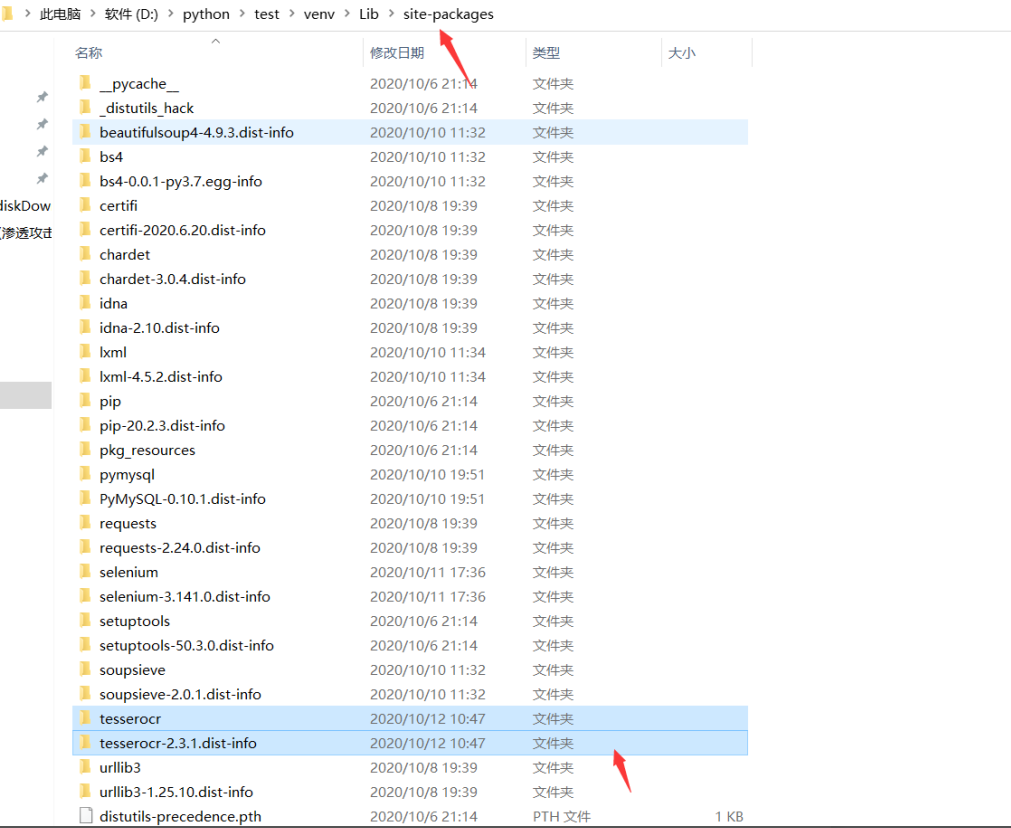Expand chevron after test in the breadcrumb
Viewport: 1011px width, 828px height.
(291, 14)
